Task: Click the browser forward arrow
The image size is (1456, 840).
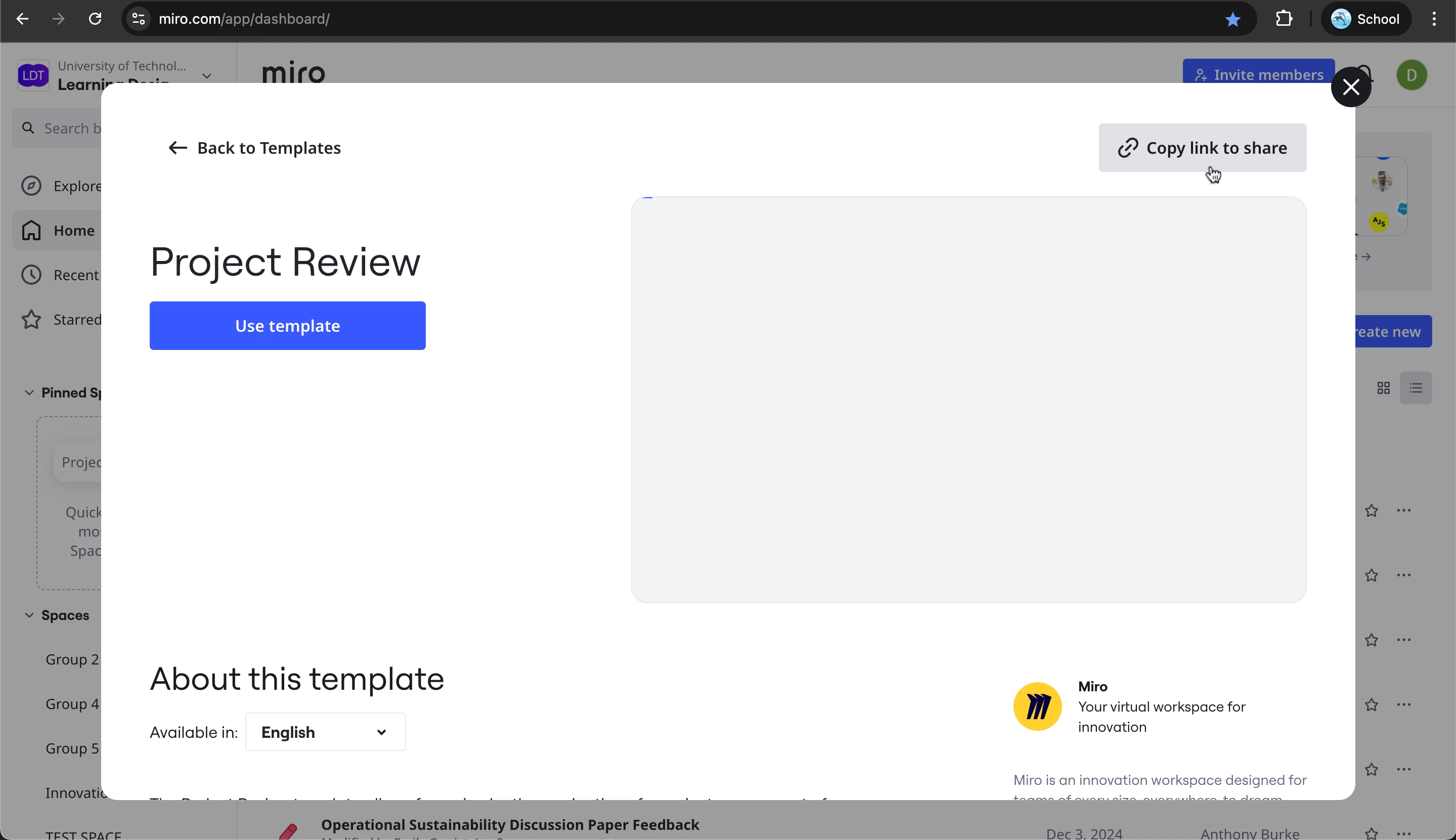Action: tap(58, 19)
